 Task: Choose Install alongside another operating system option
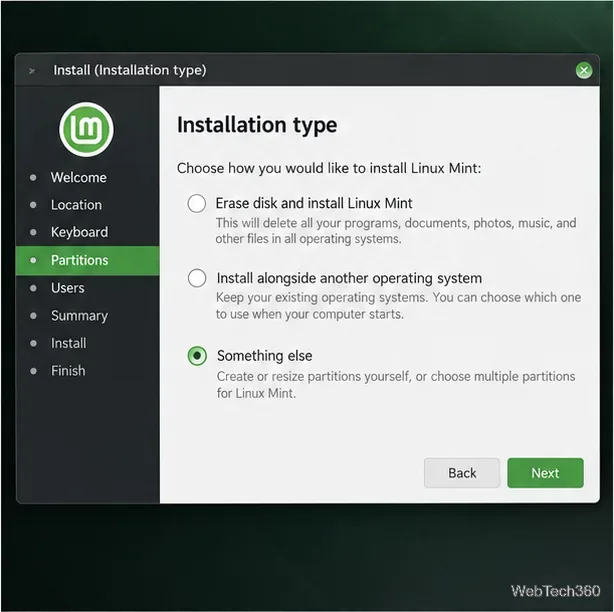coord(197,278)
